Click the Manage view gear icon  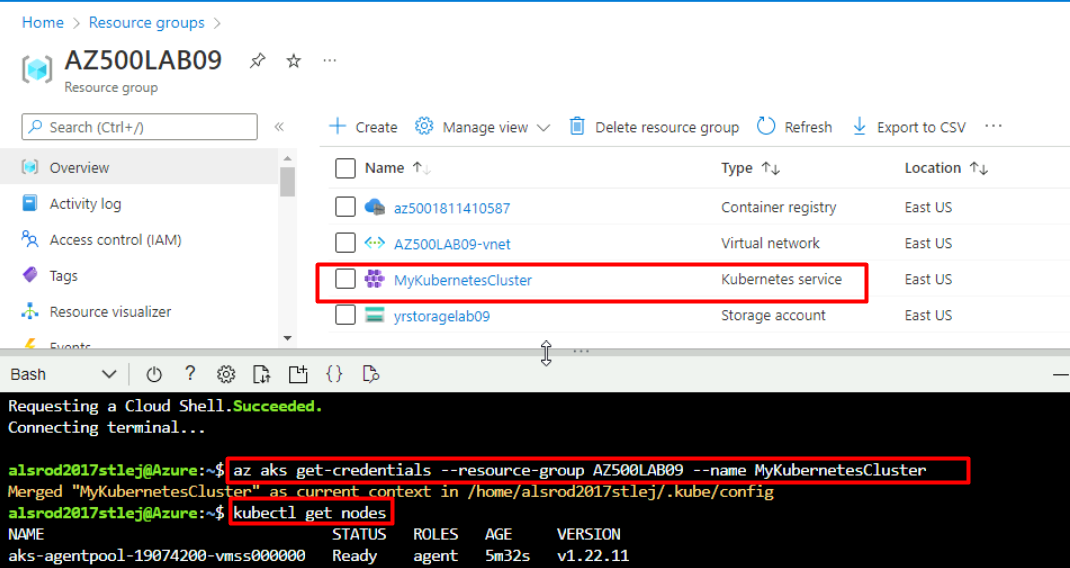(x=424, y=126)
